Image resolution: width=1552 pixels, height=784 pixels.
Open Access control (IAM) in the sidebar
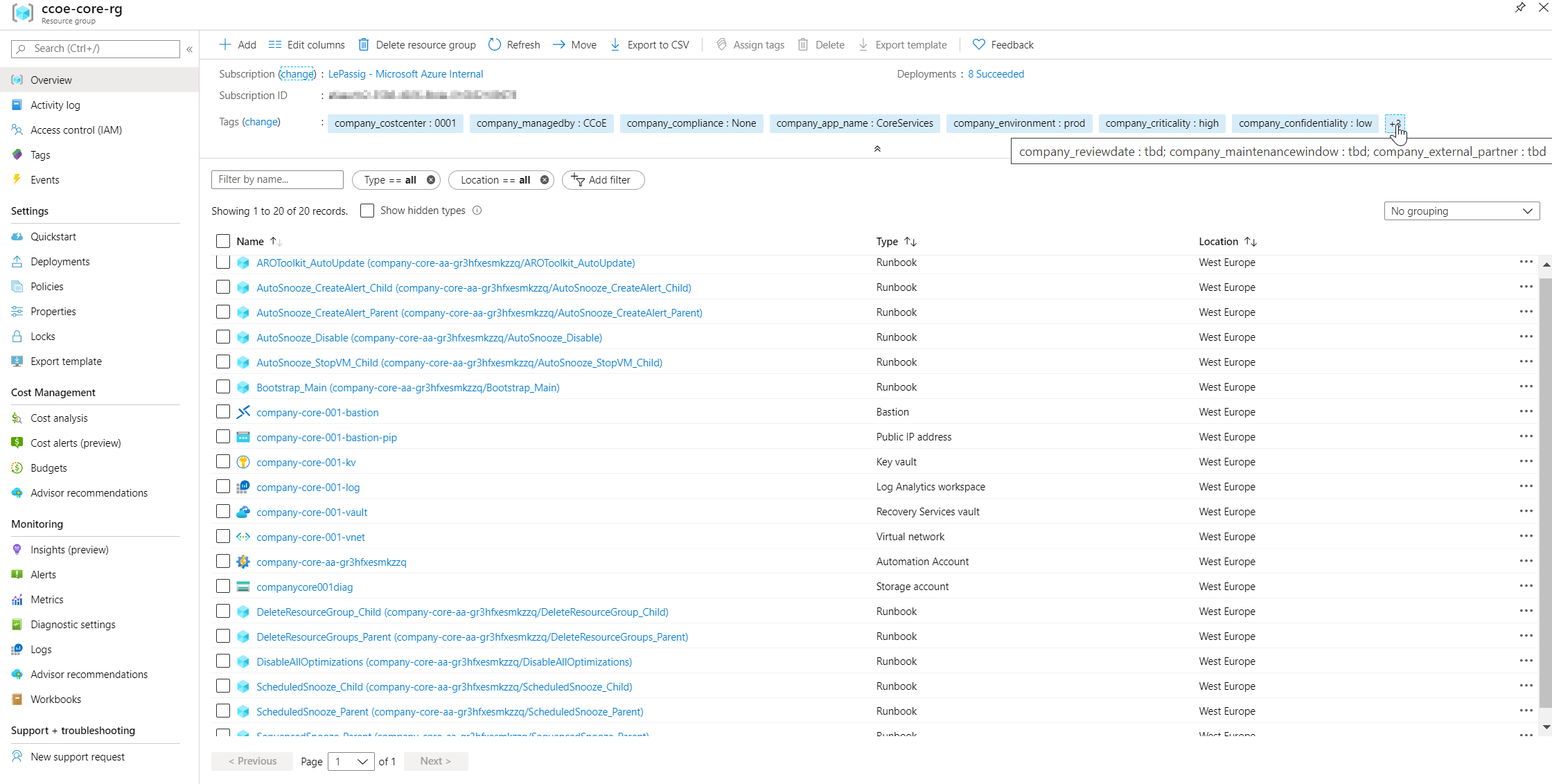click(x=76, y=130)
